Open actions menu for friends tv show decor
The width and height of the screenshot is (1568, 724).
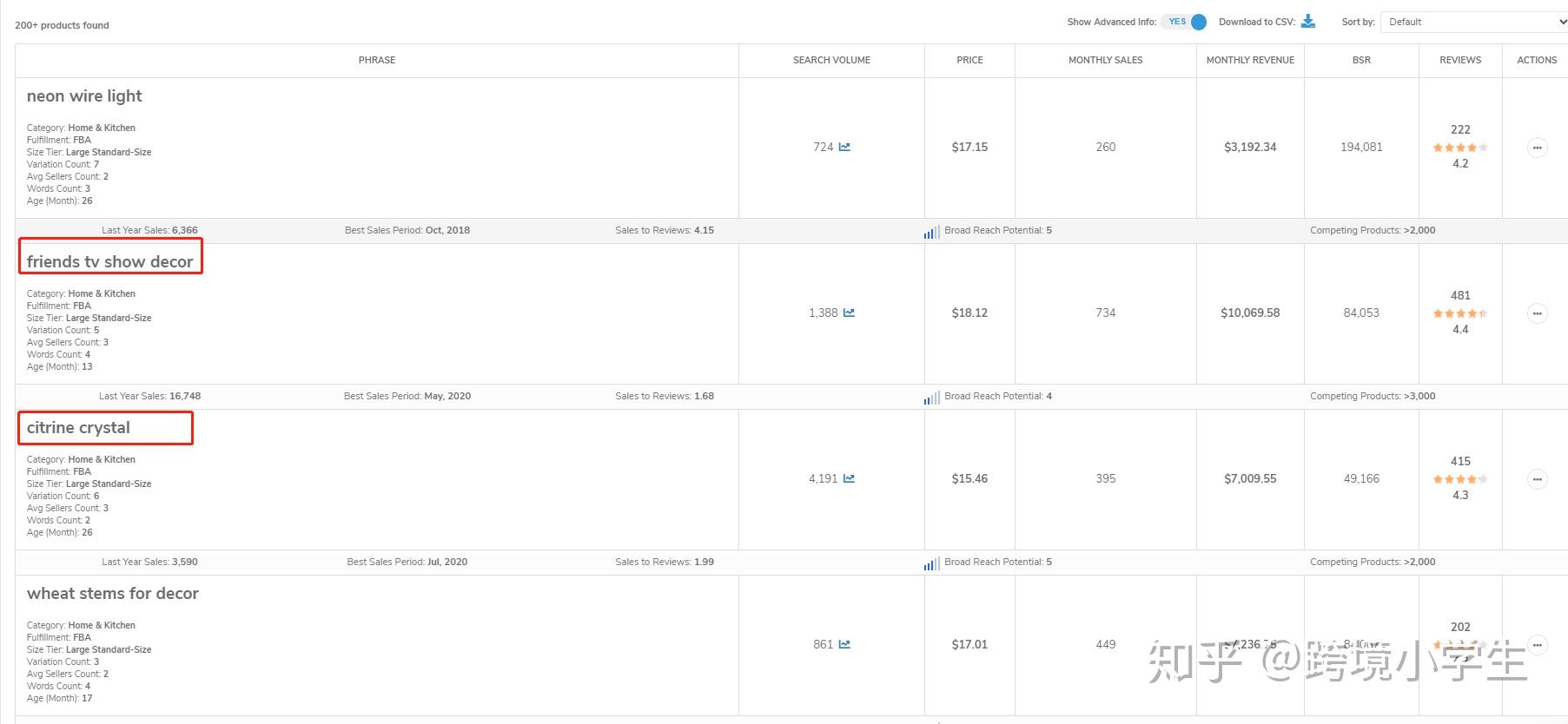pyautogui.click(x=1537, y=313)
